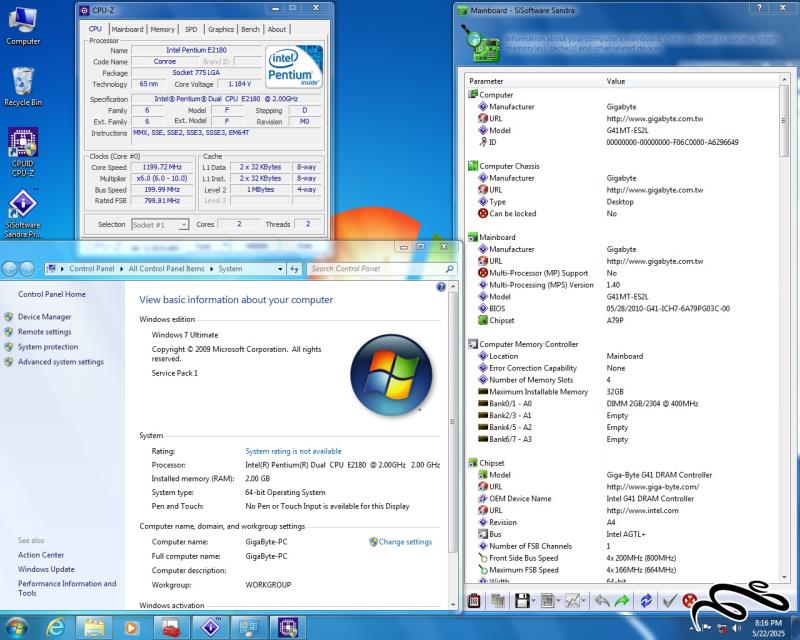
Task: Open Remote settings link
Action: (44, 332)
